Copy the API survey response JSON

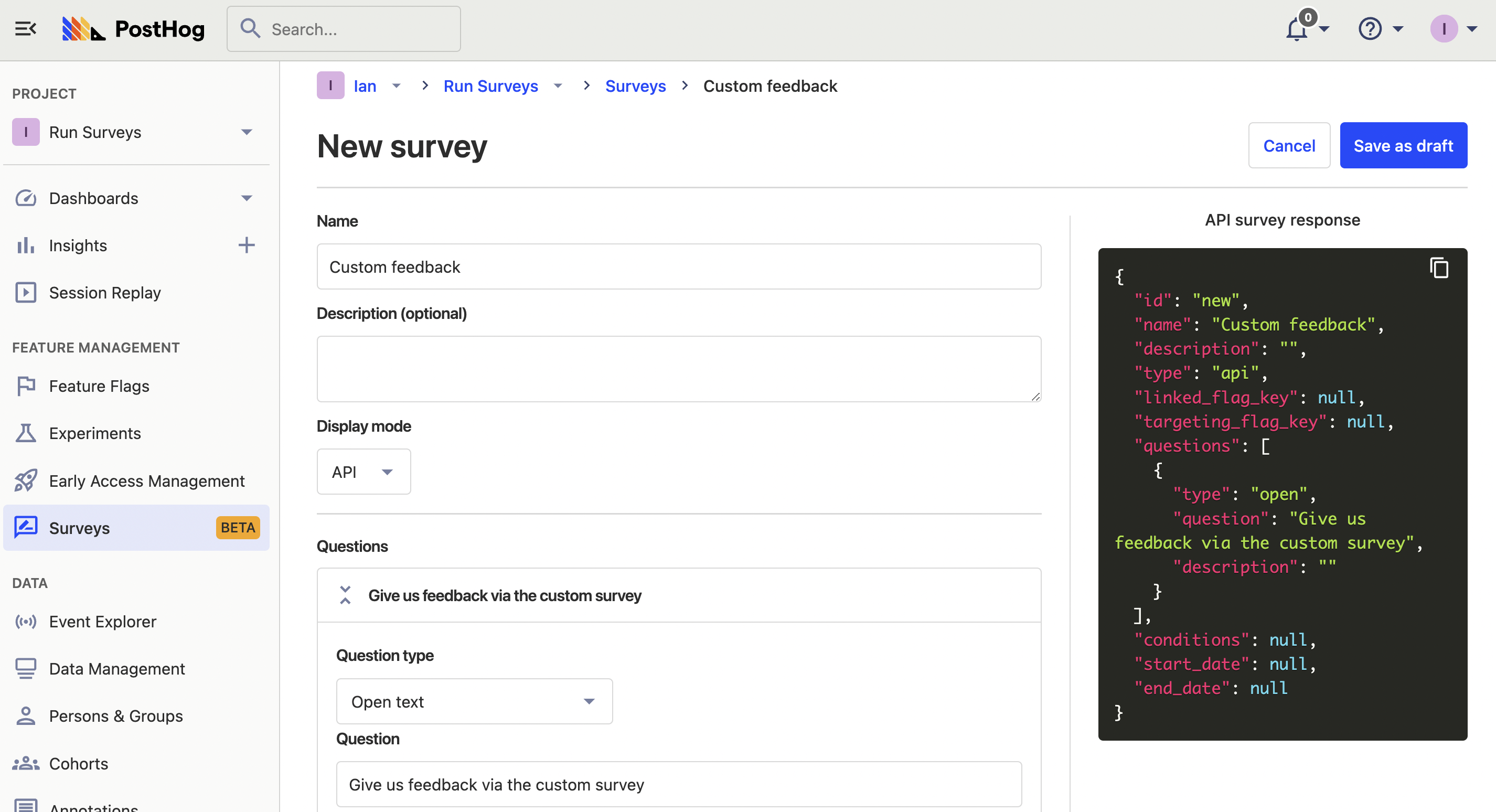pyautogui.click(x=1438, y=267)
